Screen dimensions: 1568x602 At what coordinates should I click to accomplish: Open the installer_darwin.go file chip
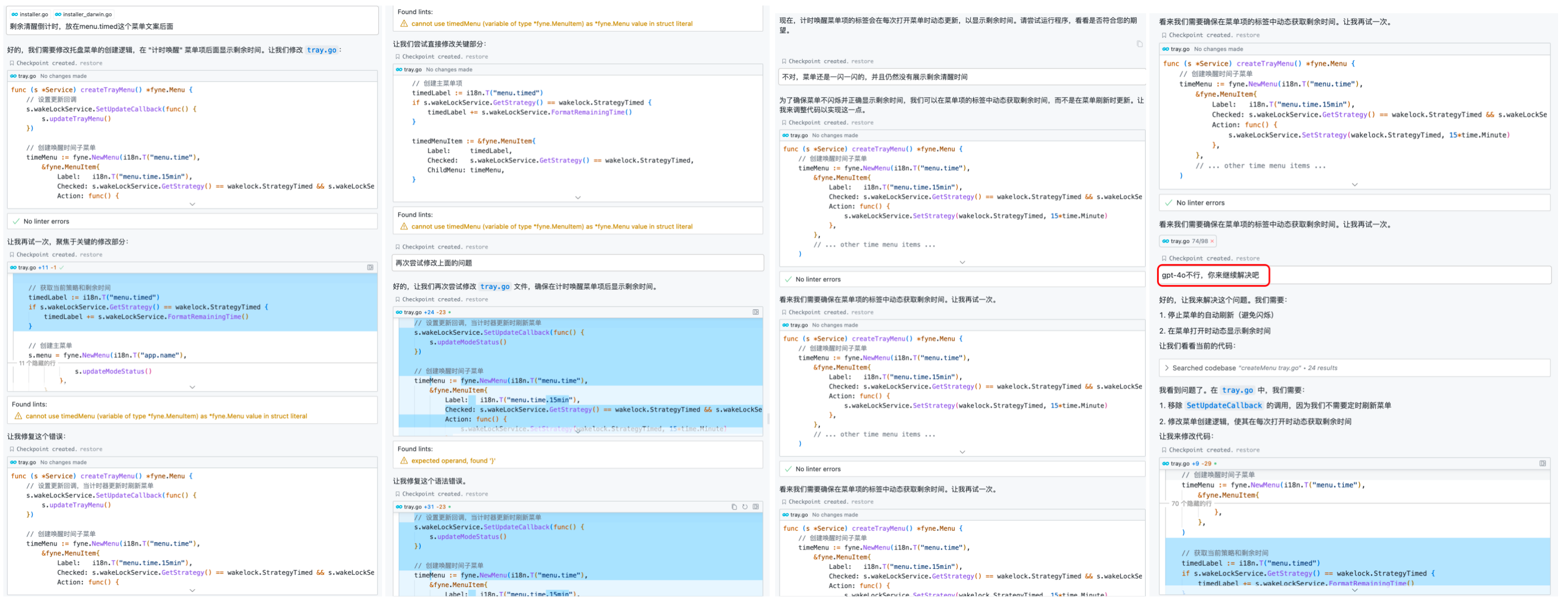click(x=84, y=14)
